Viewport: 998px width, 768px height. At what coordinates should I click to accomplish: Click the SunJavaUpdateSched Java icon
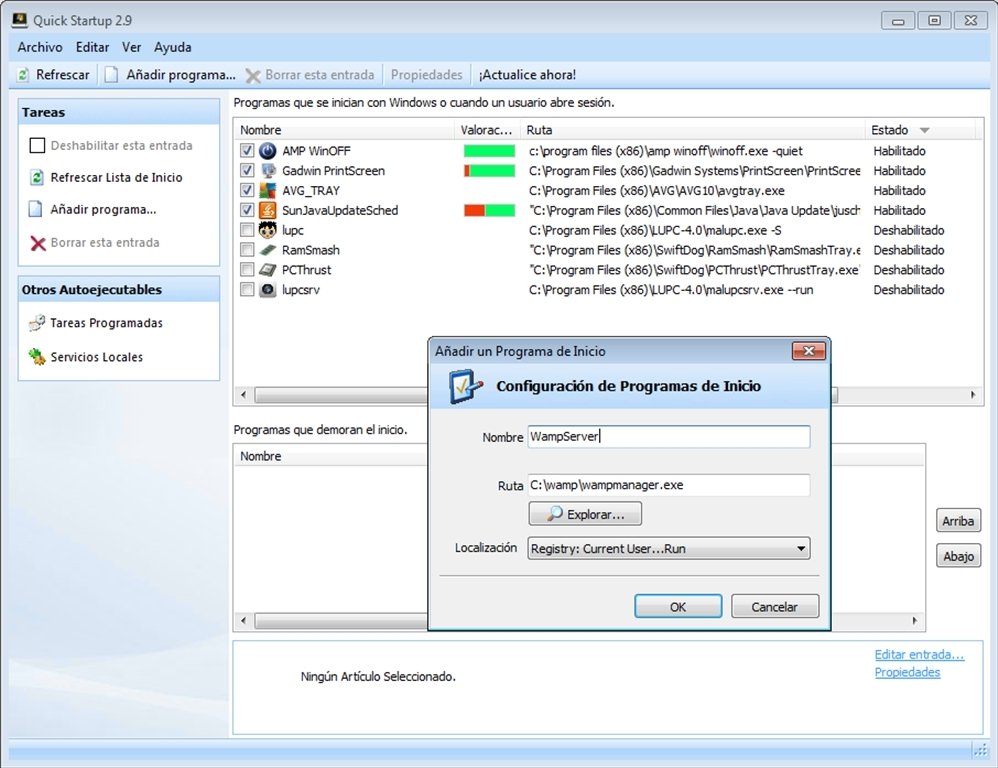pyautogui.click(x=268, y=210)
